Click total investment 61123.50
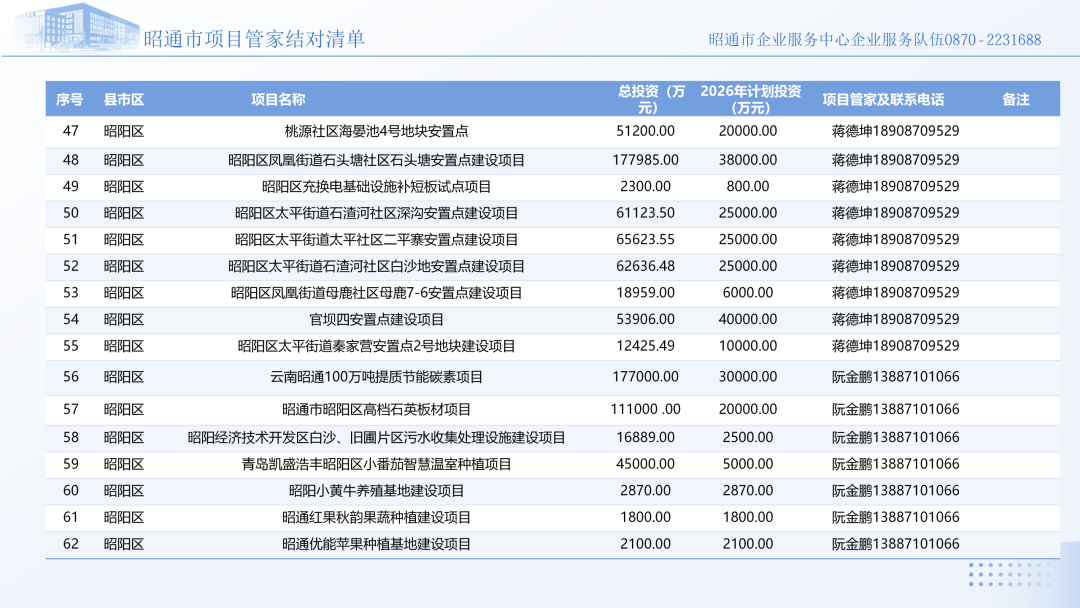The height and width of the screenshot is (608, 1080). [645, 213]
